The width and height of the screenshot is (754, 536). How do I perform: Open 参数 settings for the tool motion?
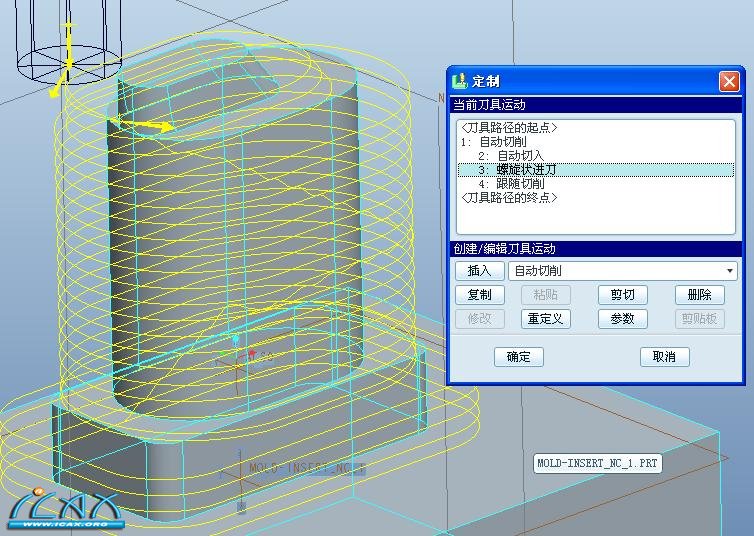pos(623,319)
